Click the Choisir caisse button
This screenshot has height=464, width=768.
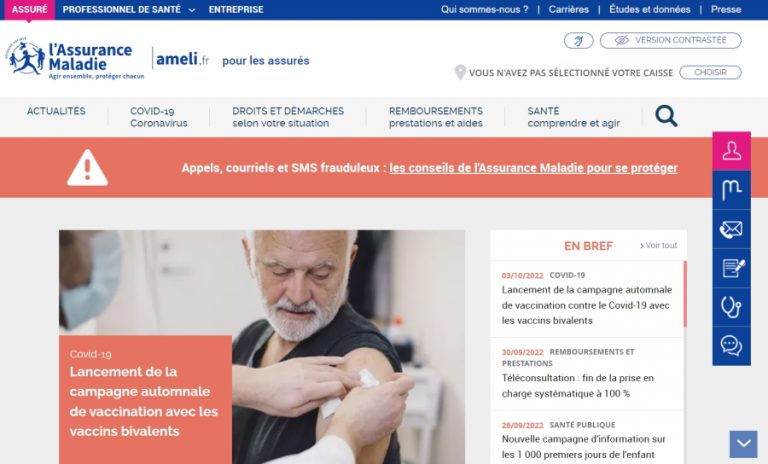point(710,72)
